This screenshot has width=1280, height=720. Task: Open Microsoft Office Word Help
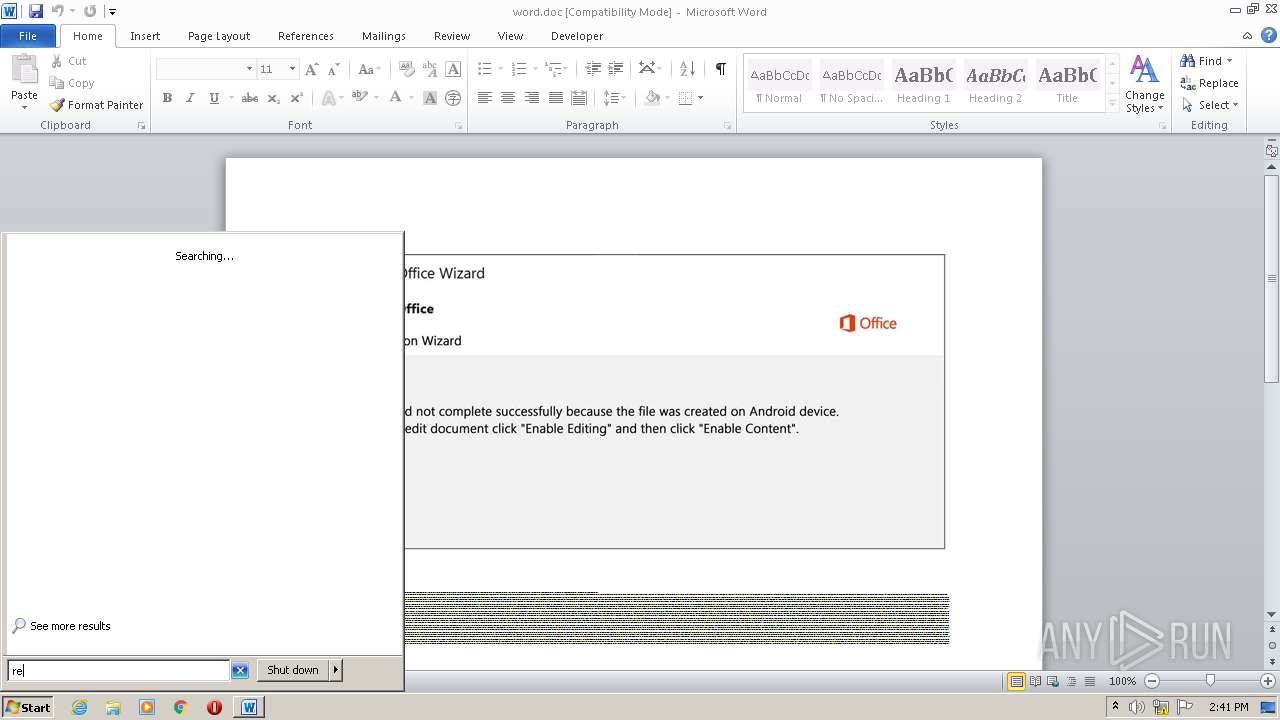point(1268,35)
